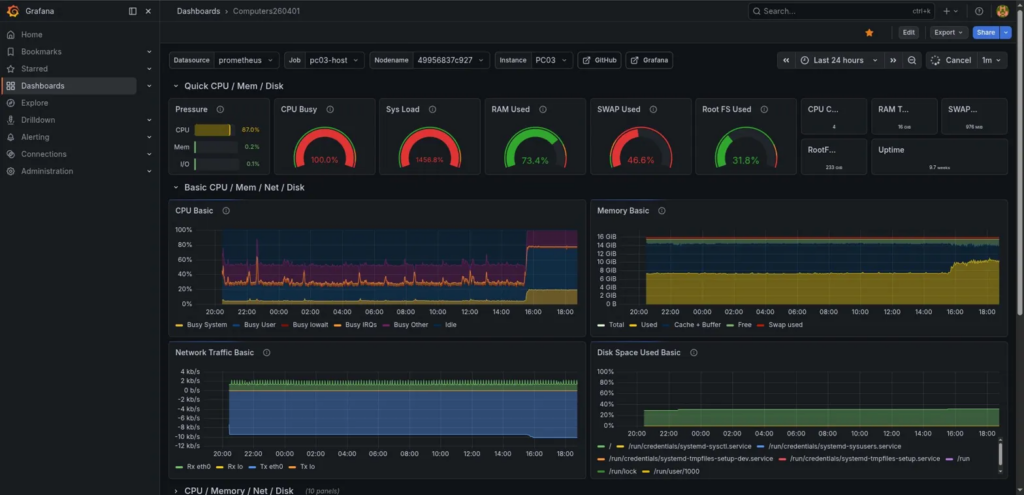Shift time range backward with double-left arrows
Viewport: 1024px width, 495px height.
pyautogui.click(x=786, y=60)
